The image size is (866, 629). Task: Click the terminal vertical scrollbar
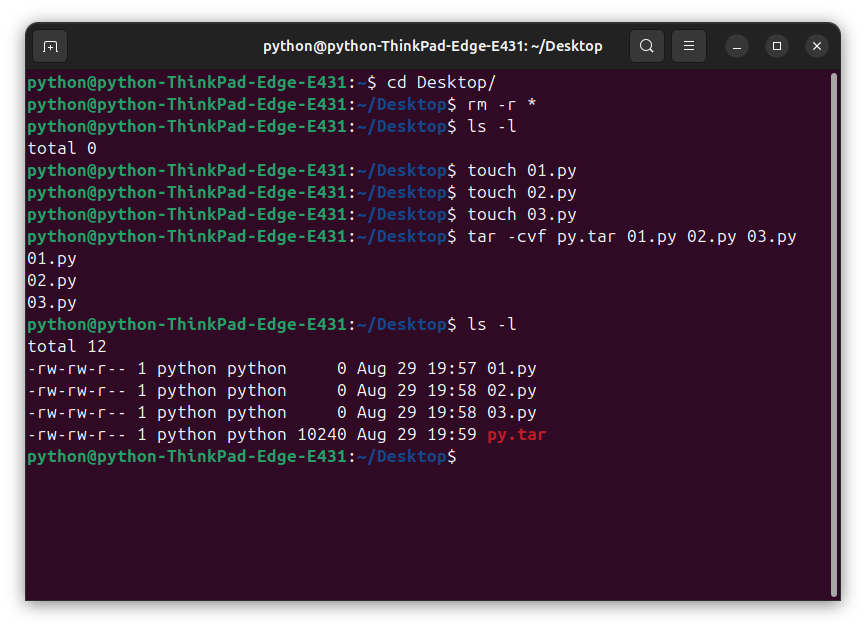tap(834, 335)
